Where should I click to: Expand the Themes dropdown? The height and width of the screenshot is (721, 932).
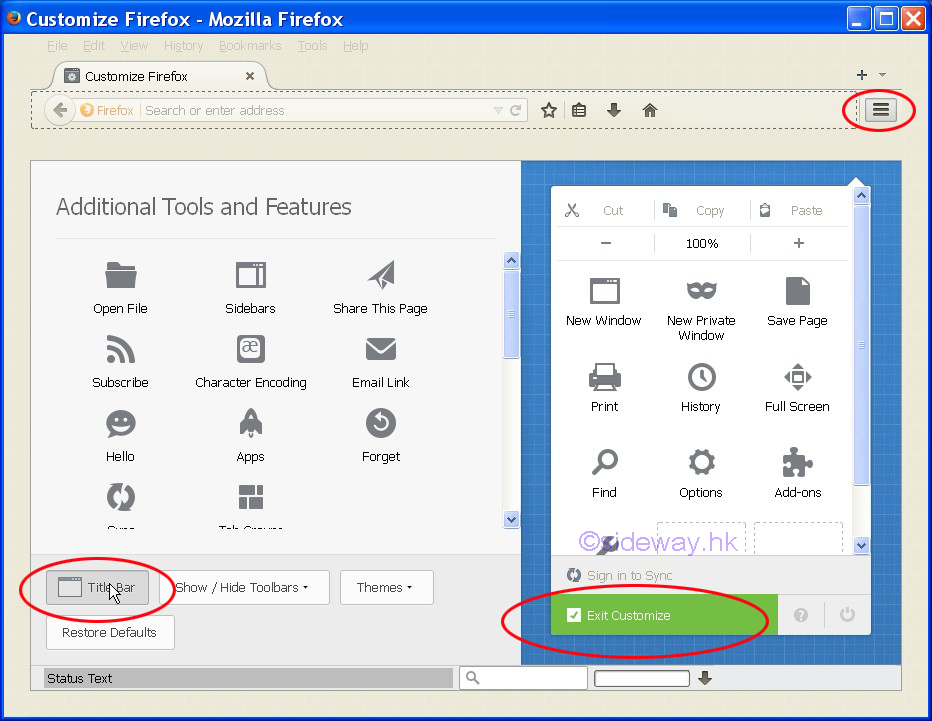tap(386, 588)
